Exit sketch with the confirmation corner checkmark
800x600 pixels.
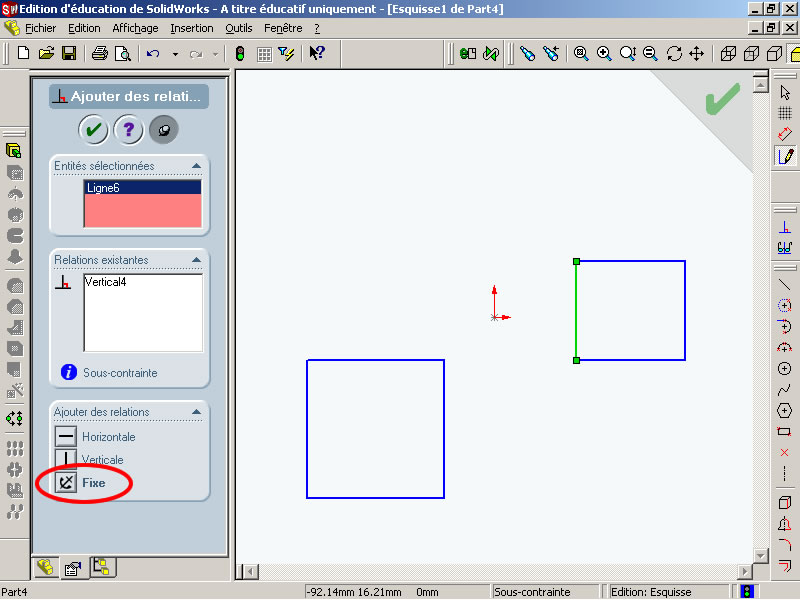[x=722, y=98]
